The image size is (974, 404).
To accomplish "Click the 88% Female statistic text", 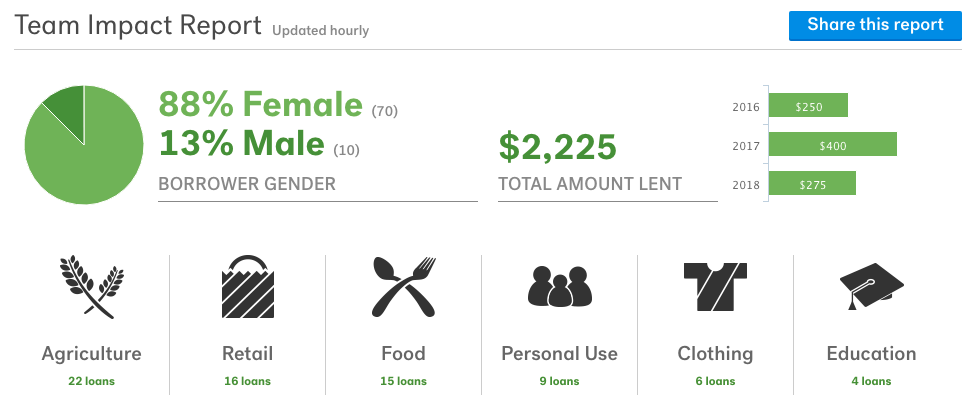I will point(260,104).
